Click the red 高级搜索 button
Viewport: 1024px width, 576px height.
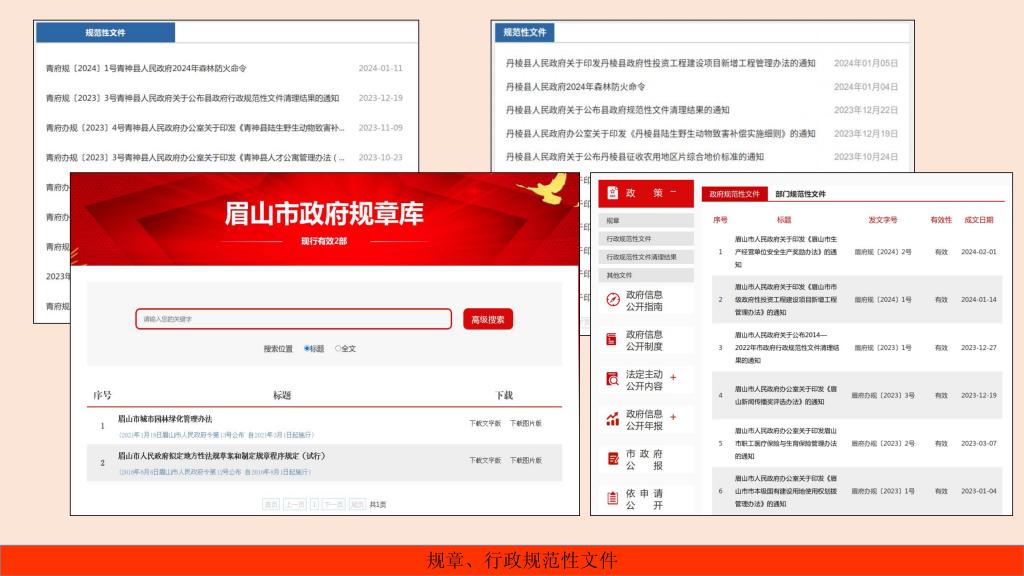pyautogui.click(x=488, y=319)
